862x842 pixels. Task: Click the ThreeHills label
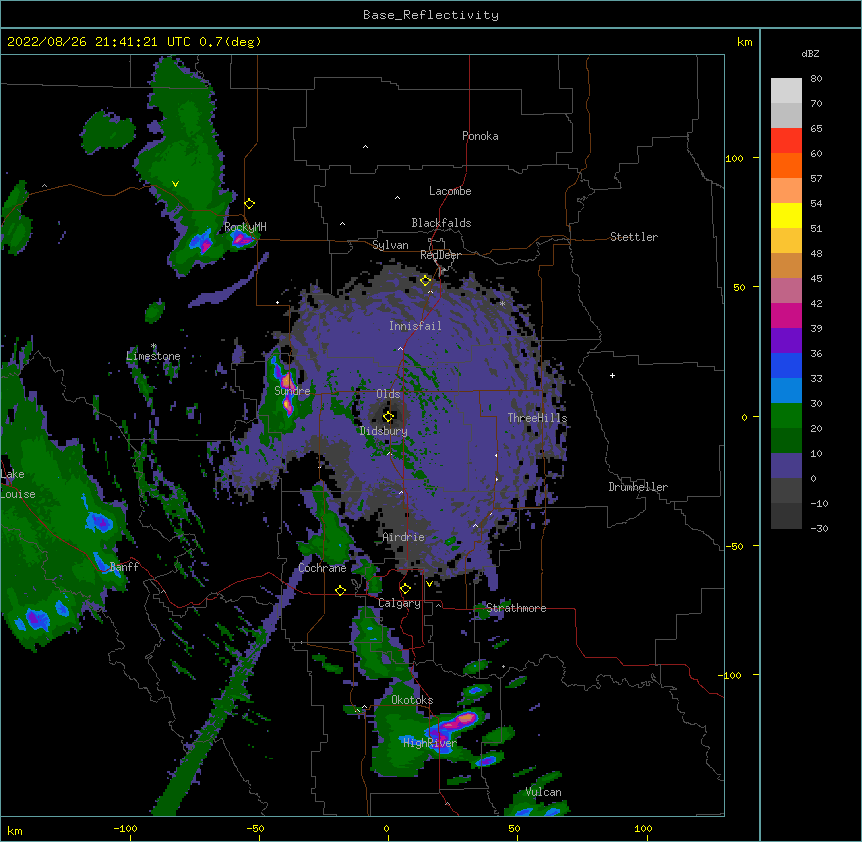[537, 418]
